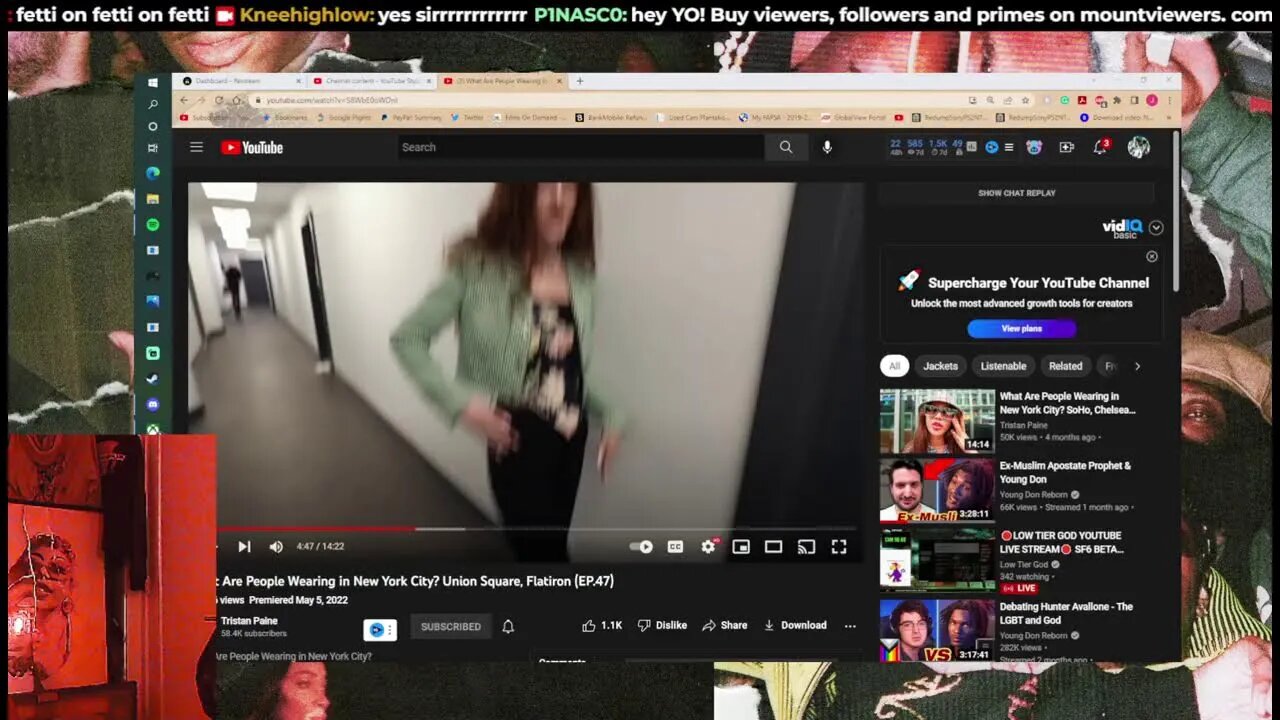Viewport: 1280px width, 720px height.
Task: Open the YouTube hamburger guide menu
Action: 197,147
